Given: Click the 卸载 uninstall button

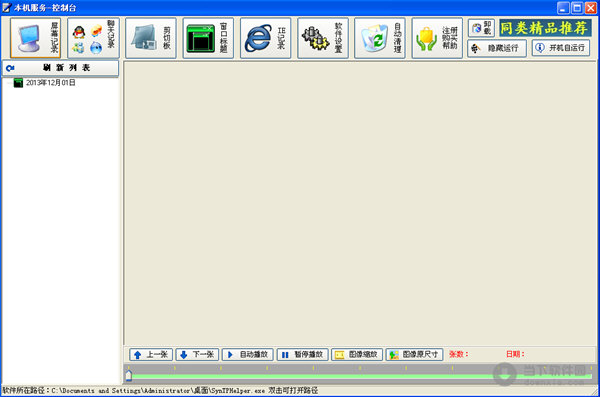Looking at the screenshot, I should (x=481, y=28).
